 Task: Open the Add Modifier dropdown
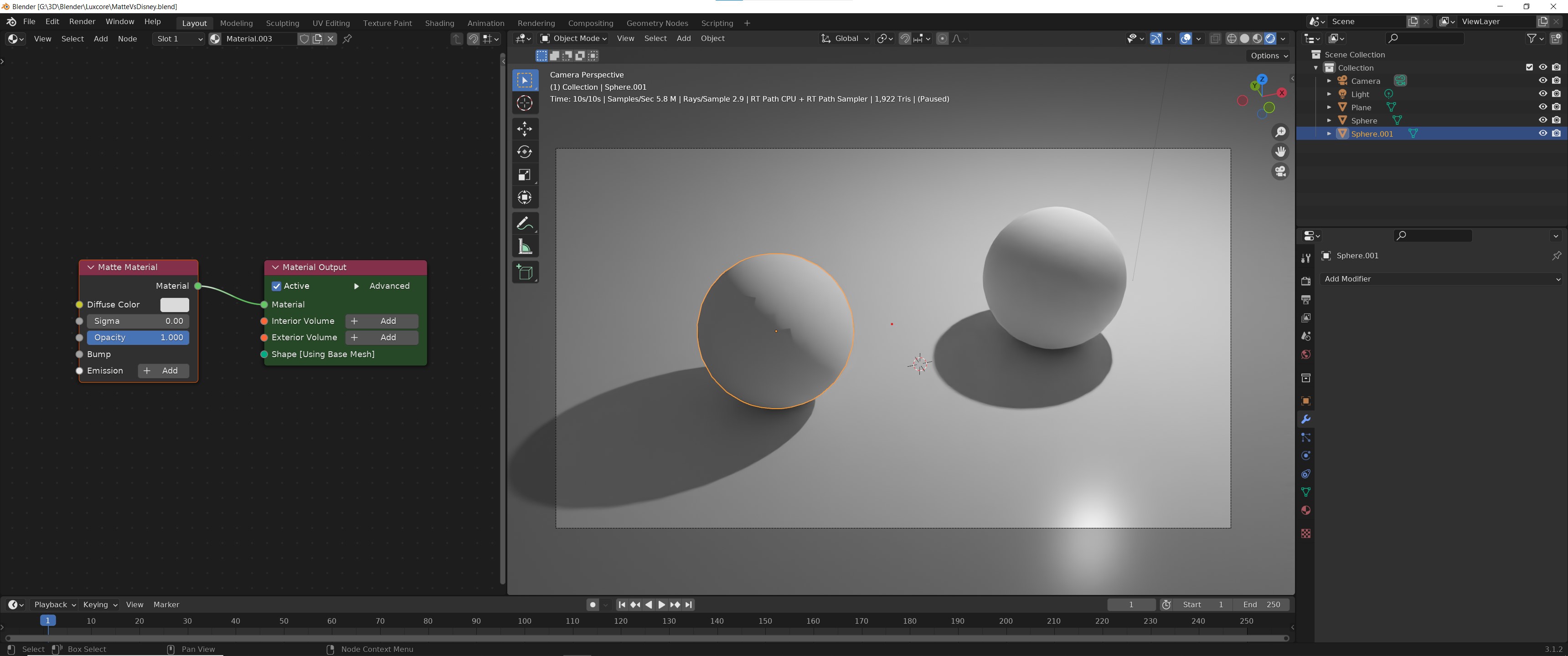(x=1441, y=279)
